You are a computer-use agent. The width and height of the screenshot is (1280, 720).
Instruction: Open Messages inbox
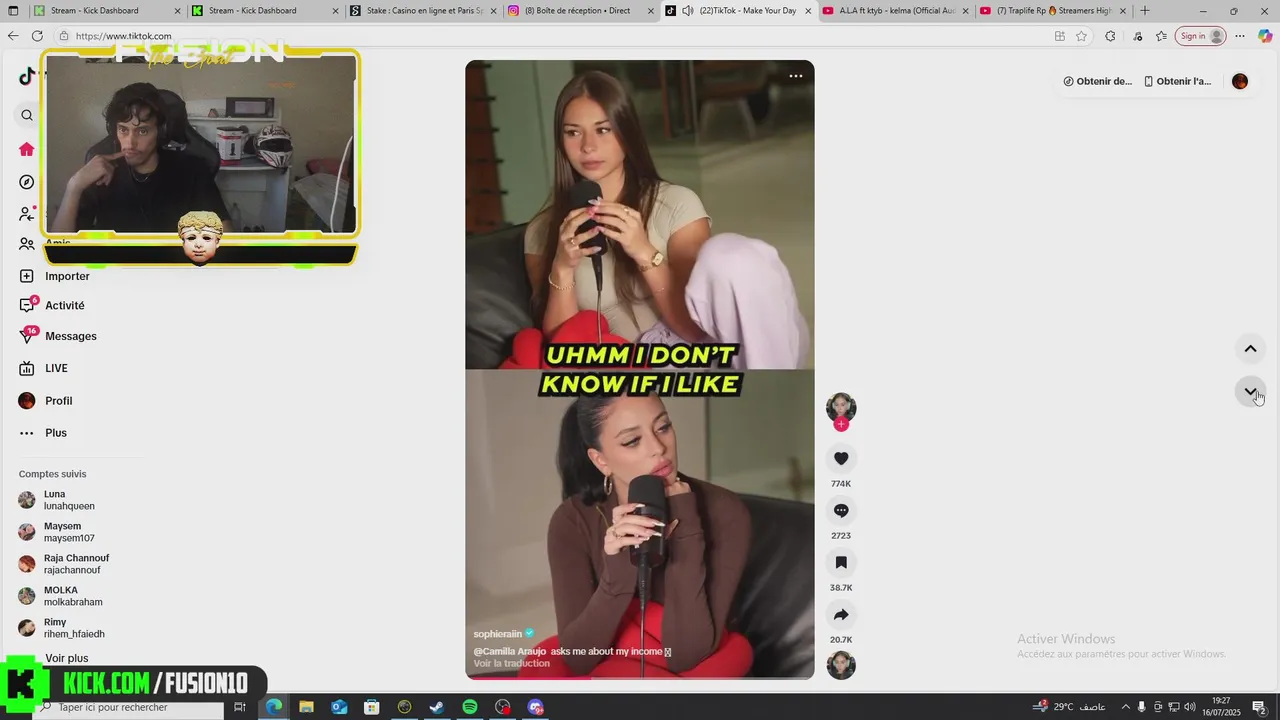[x=58, y=336]
